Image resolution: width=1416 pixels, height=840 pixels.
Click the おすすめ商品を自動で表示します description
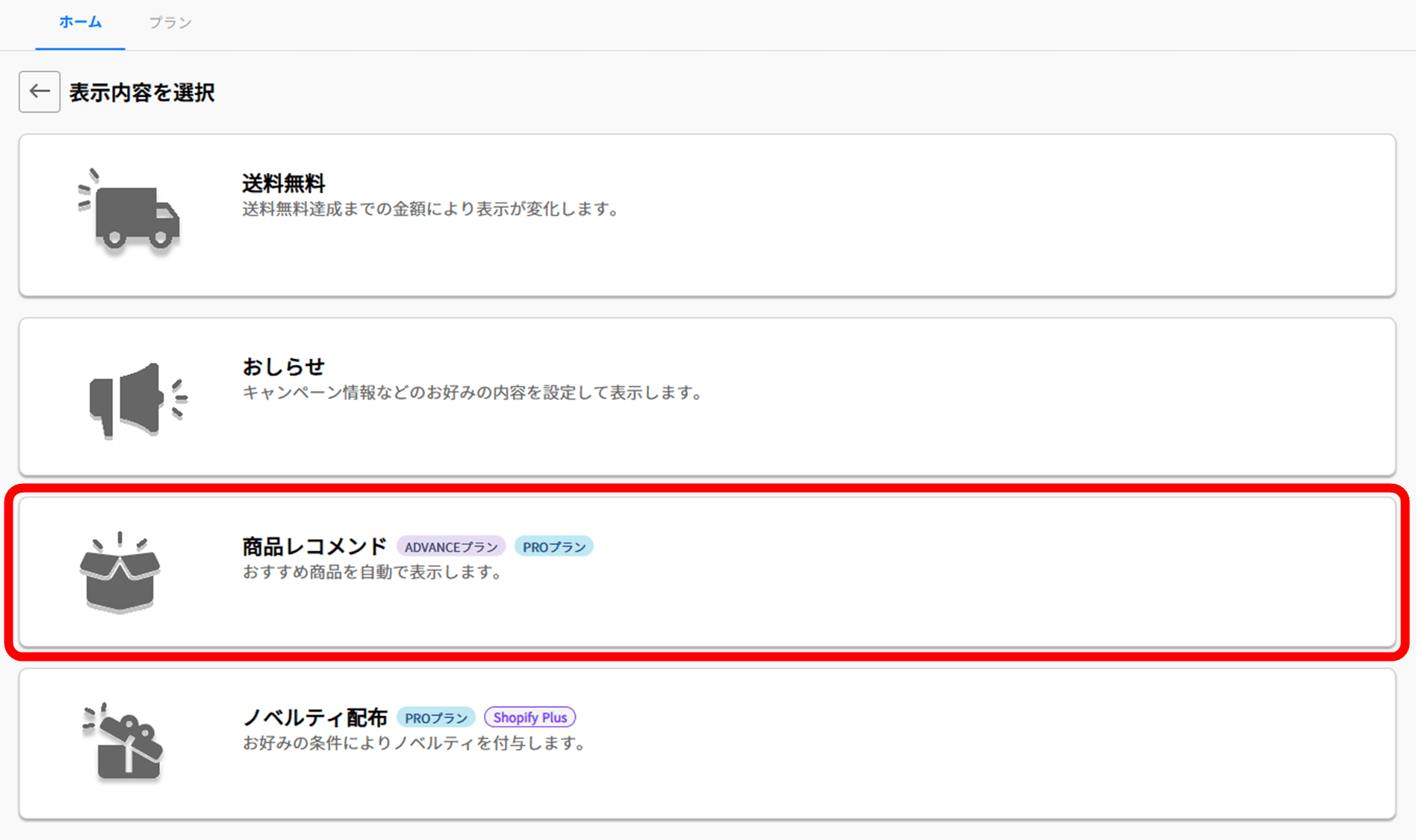pos(372,573)
